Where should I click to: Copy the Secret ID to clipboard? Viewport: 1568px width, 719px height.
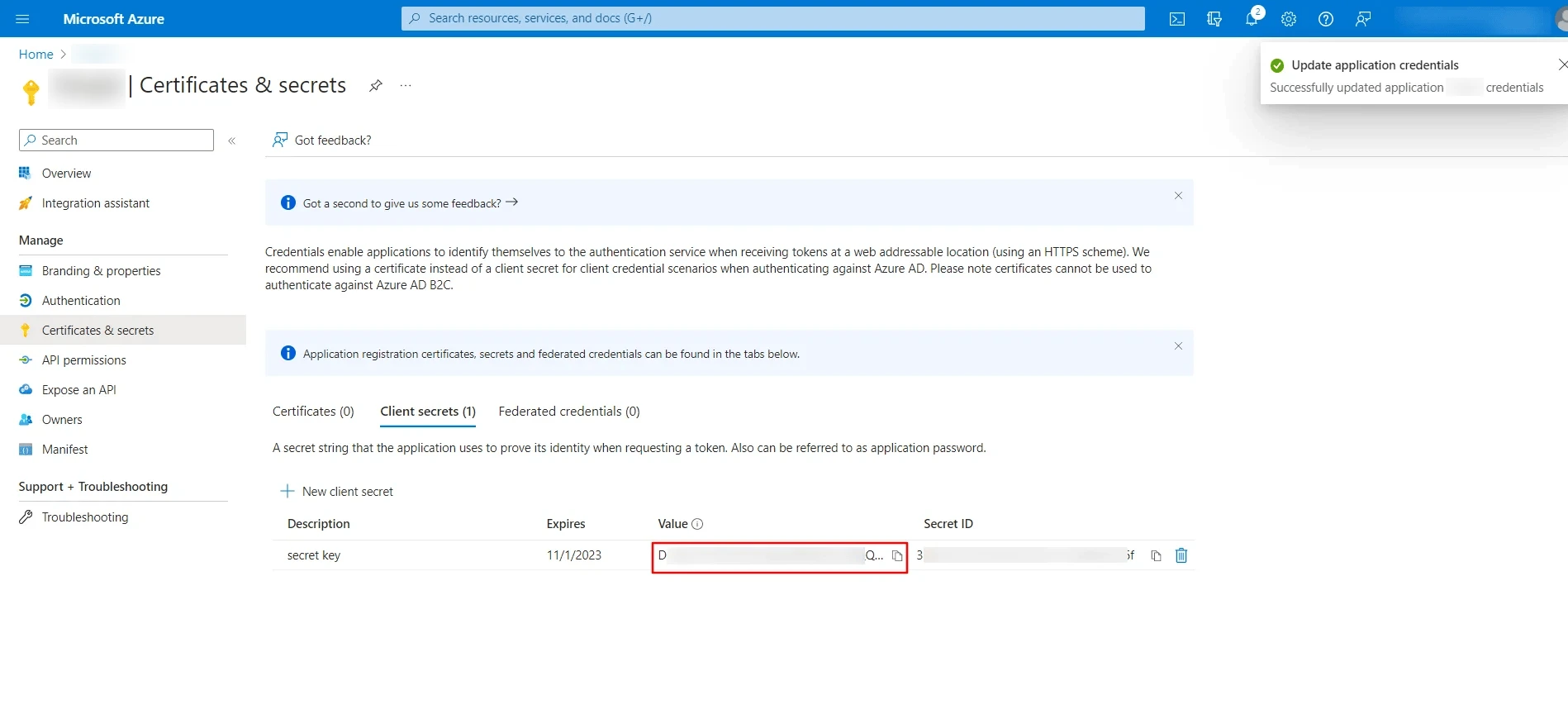1156,556
